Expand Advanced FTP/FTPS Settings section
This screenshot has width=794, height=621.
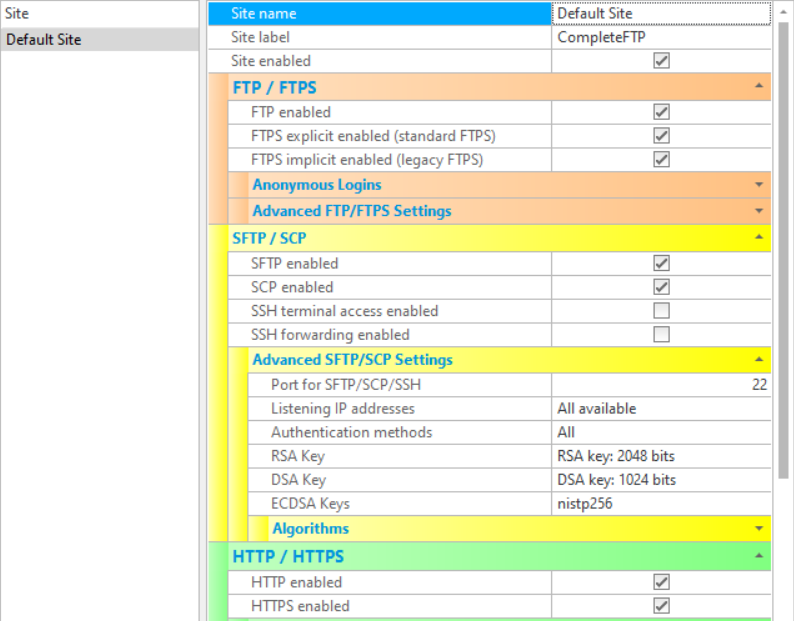coord(759,211)
